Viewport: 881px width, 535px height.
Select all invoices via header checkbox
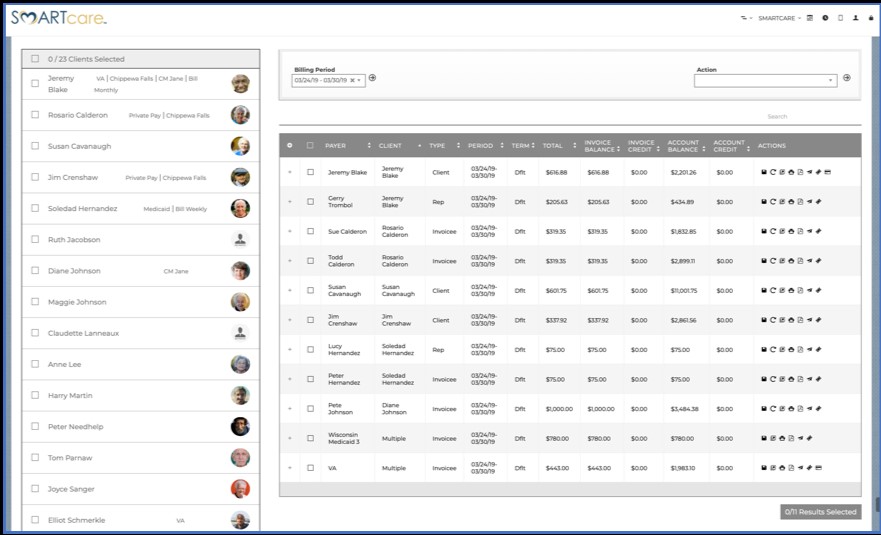pos(310,146)
